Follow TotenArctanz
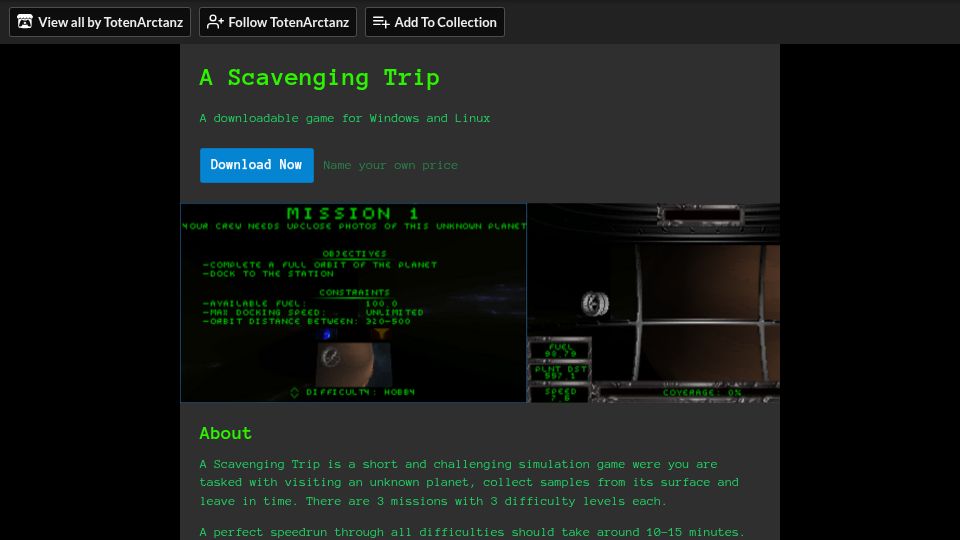Image resolution: width=960 pixels, height=540 pixels. coord(278,22)
